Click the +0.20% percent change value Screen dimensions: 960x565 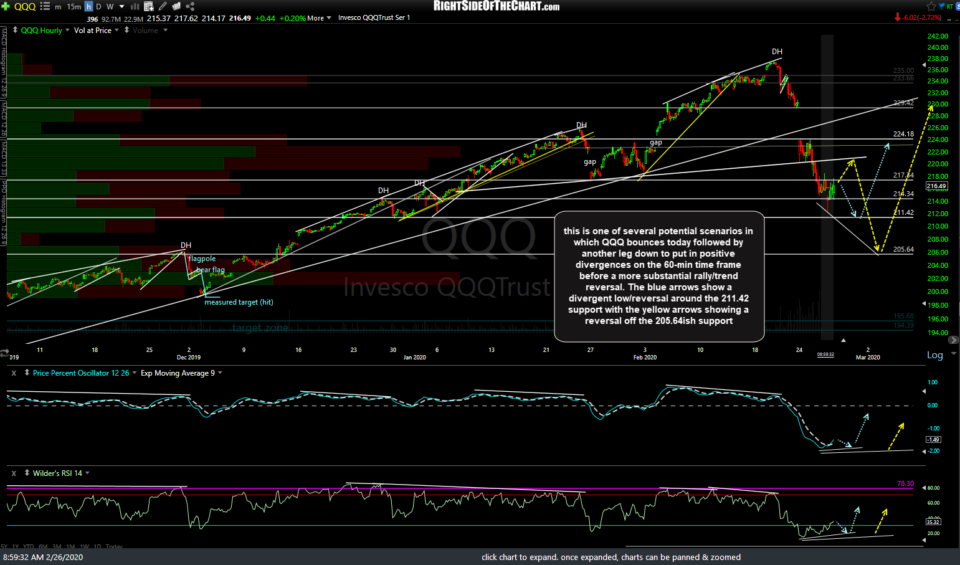pyautogui.click(x=292, y=18)
